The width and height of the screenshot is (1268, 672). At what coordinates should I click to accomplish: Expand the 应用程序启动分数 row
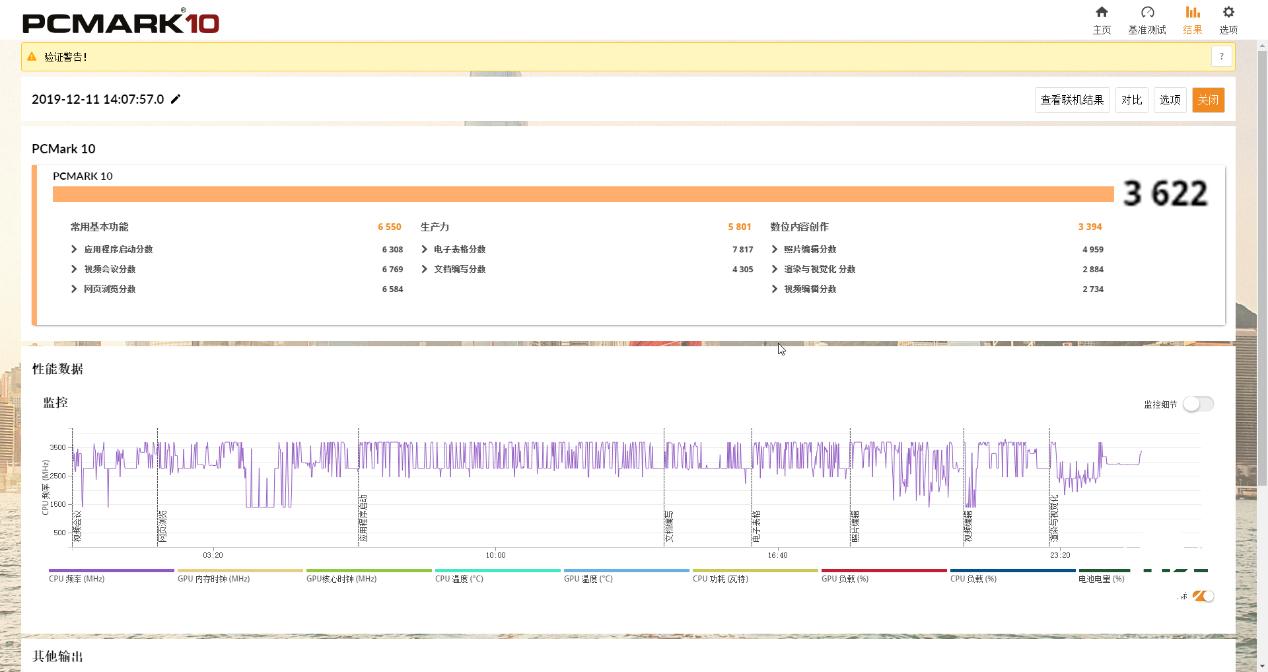pos(75,249)
